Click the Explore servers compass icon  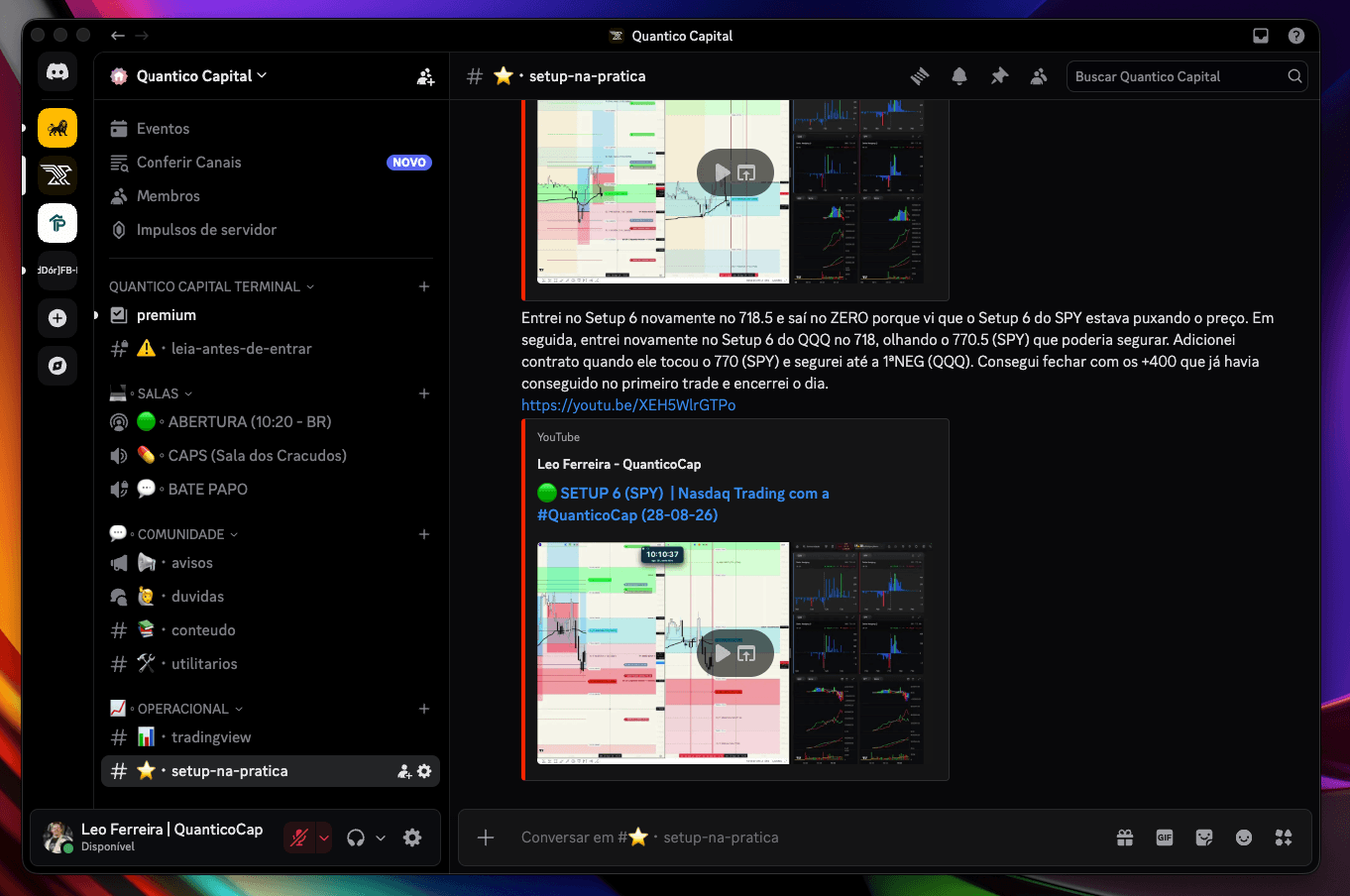coord(57,366)
